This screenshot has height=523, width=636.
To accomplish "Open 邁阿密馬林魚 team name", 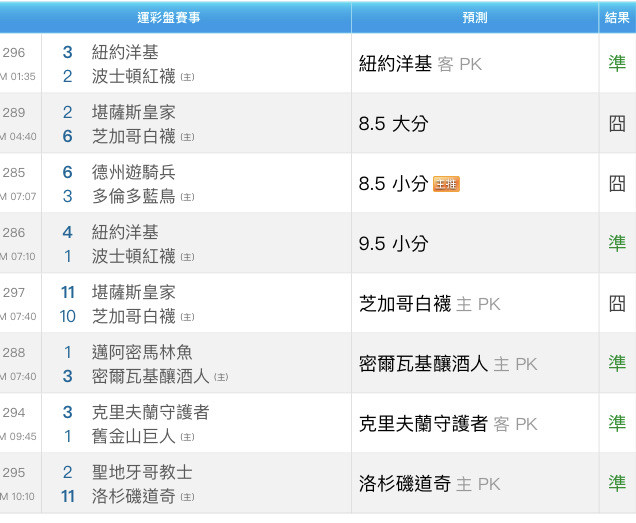I will tap(142, 353).
